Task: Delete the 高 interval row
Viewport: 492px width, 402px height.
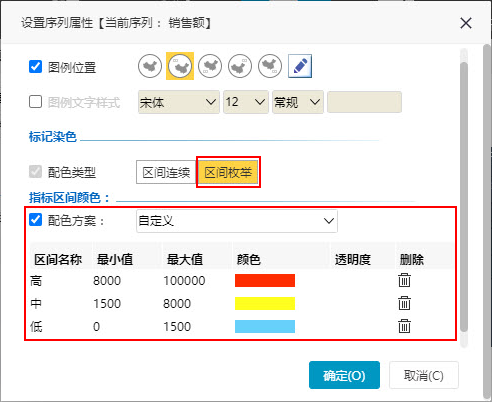Action: coord(404,280)
